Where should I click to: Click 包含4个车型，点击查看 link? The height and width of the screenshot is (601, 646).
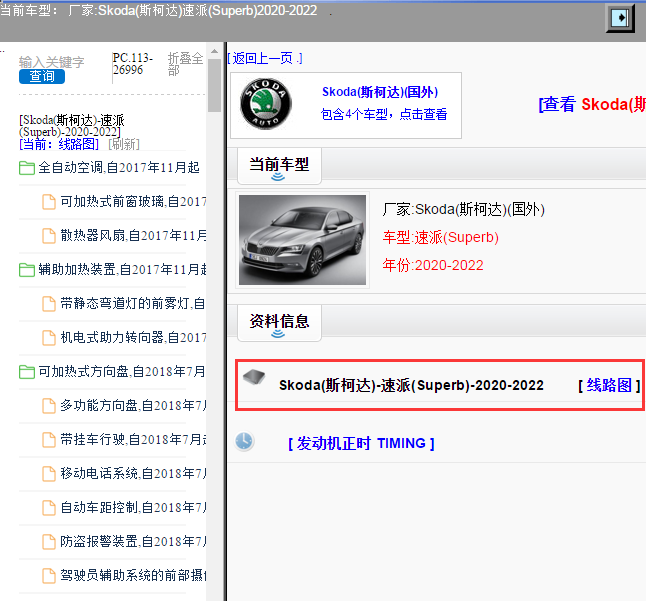(384, 114)
